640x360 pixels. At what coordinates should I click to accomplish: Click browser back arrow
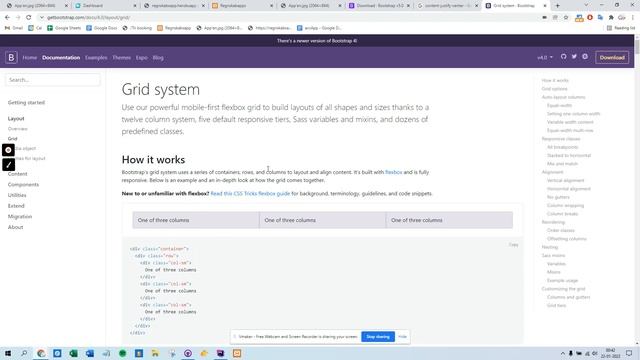coord(7,18)
